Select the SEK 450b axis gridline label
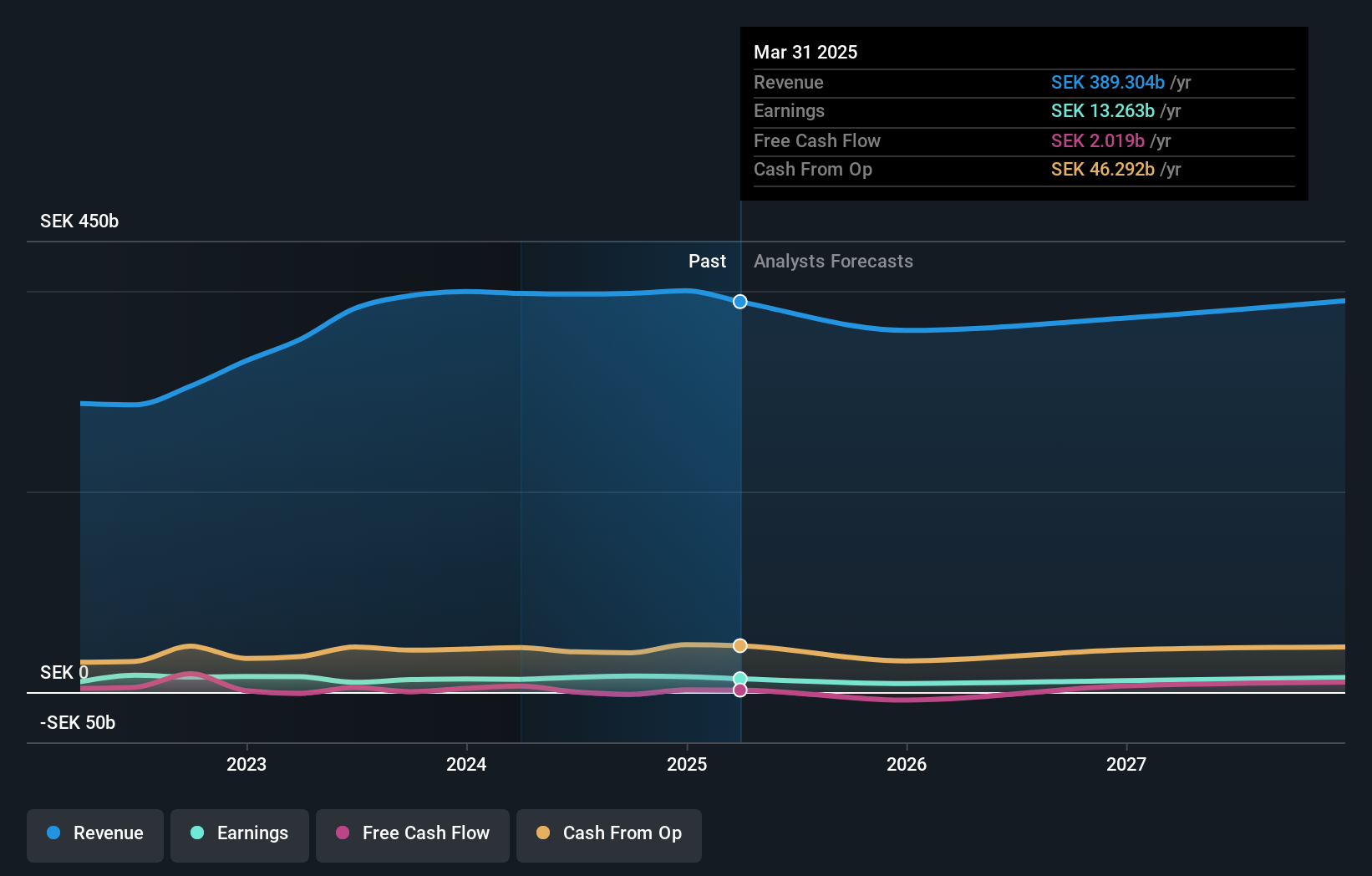 (79, 221)
